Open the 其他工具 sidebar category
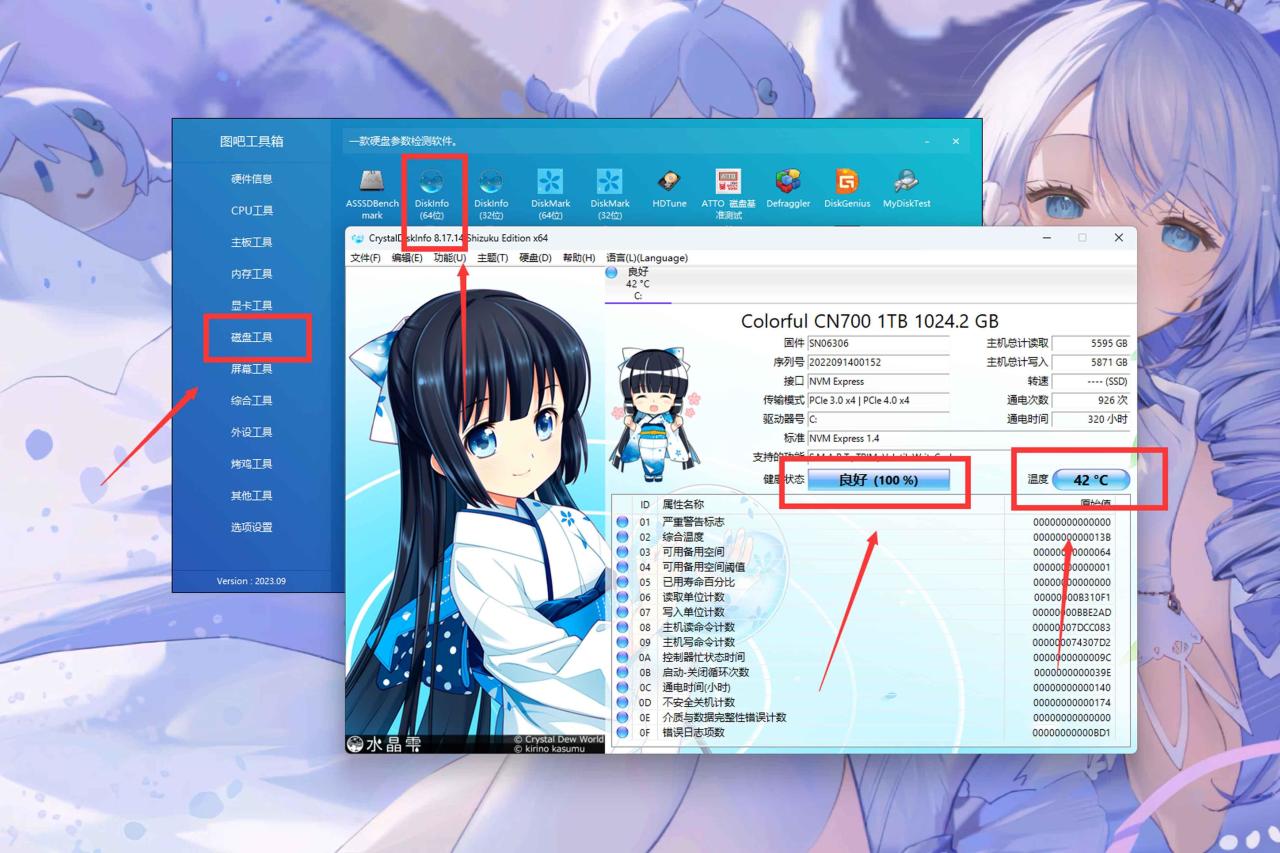Screen dimensions: 1280x853 251,496
